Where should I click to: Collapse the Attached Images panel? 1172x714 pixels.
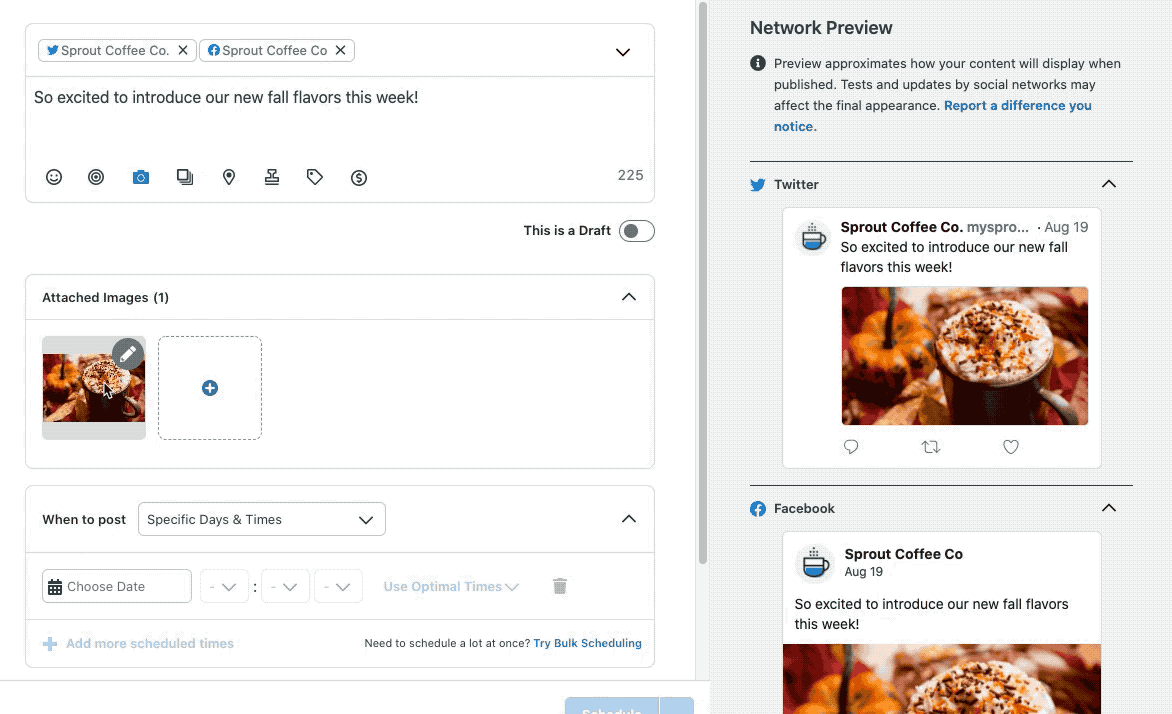(629, 297)
